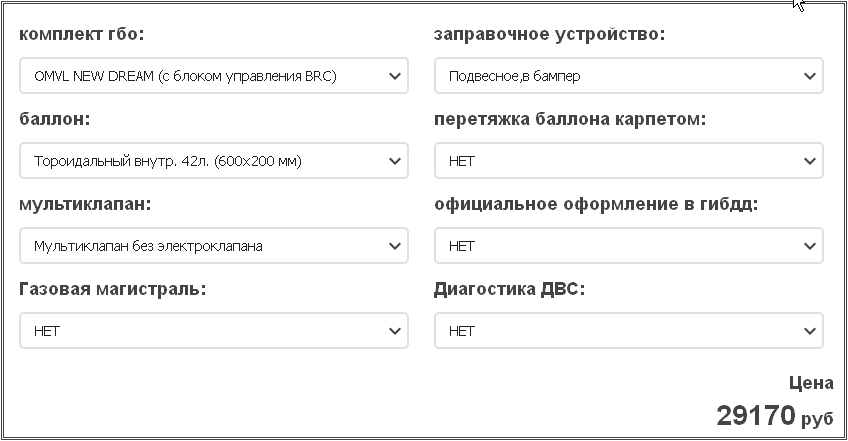Viewport: 848px width, 441px height.
Task: Open the OMVL NEW DREAM kit dropdown
Action: pos(214,76)
